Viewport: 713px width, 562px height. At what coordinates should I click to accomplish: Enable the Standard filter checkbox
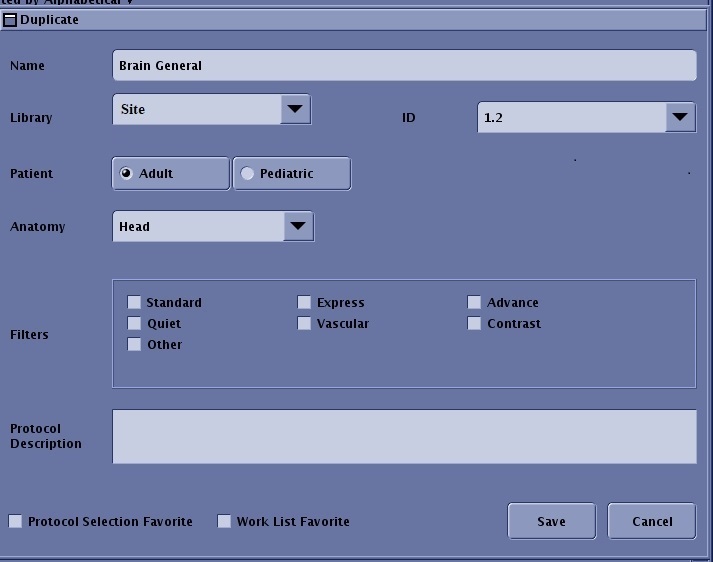pyautogui.click(x=134, y=302)
